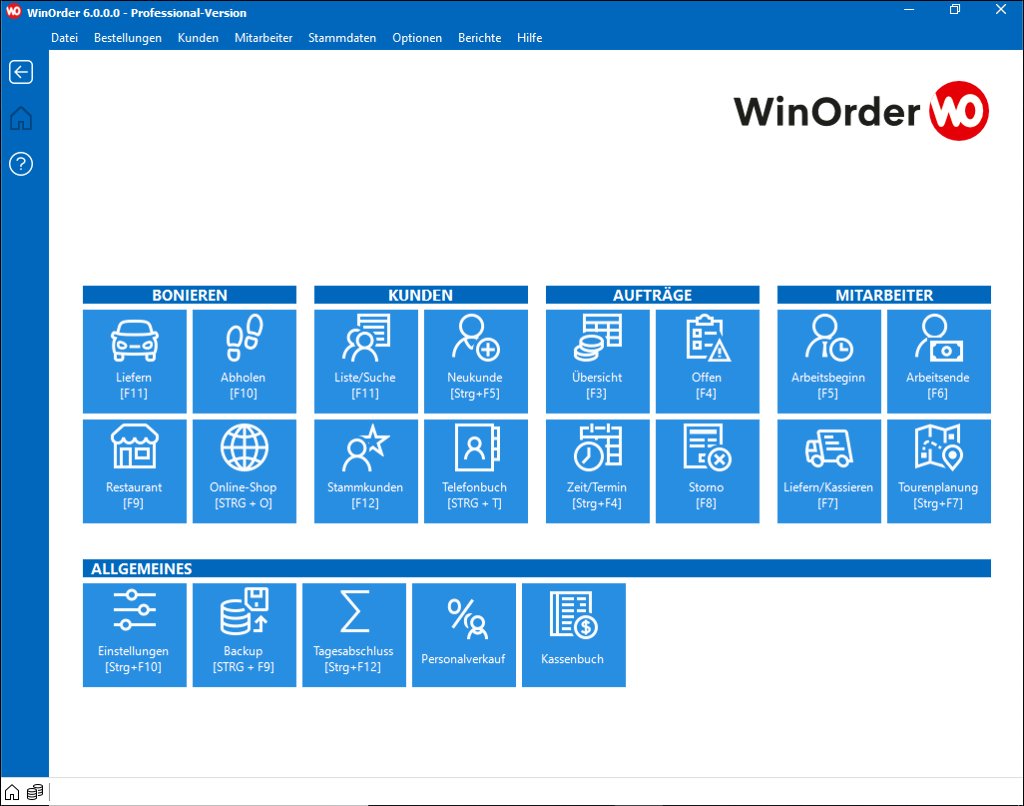Viewport: 1024px width, 806px height.
Task: Show open orders via Offen [F4]
Action: point(707,361)
